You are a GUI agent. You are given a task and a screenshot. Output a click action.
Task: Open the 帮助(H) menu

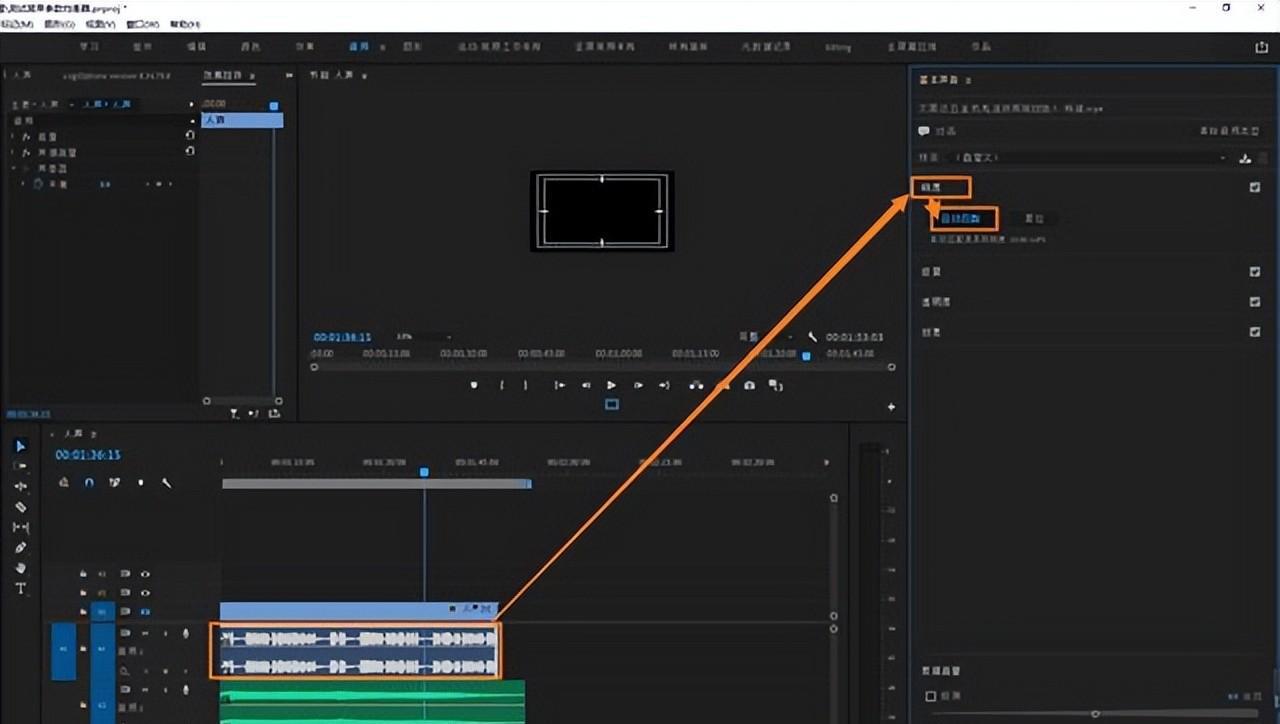[185, 23]
